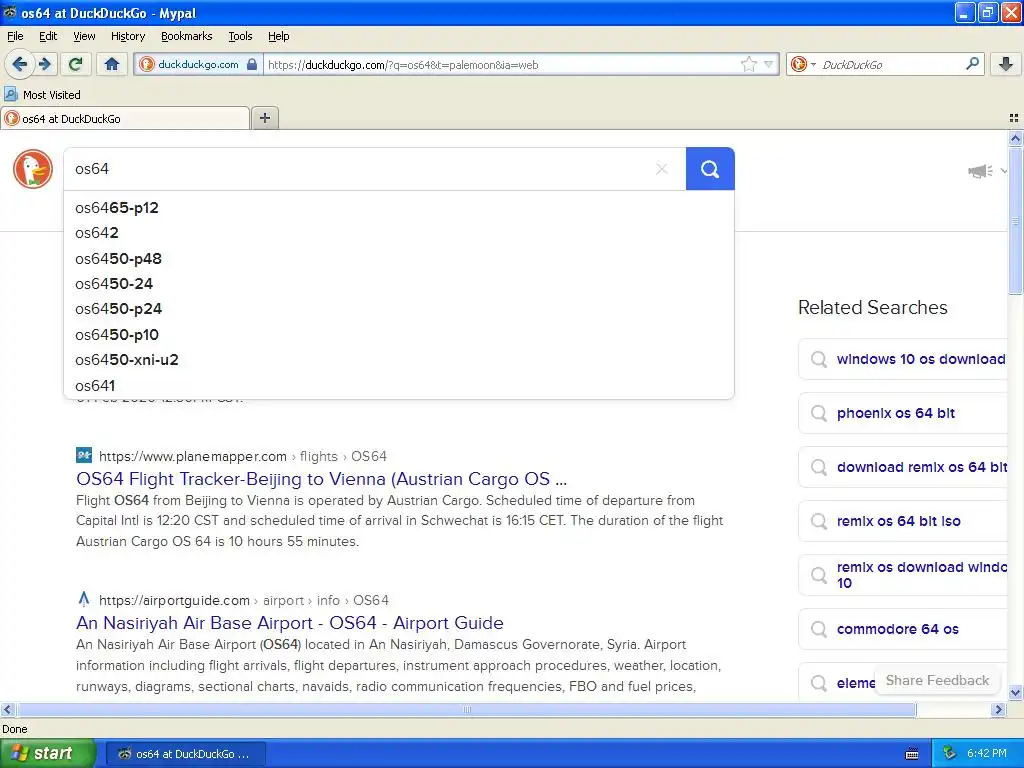Screen dimensions: 1024x768
Task: Open the History menu
Action: [x=128, y=36]
